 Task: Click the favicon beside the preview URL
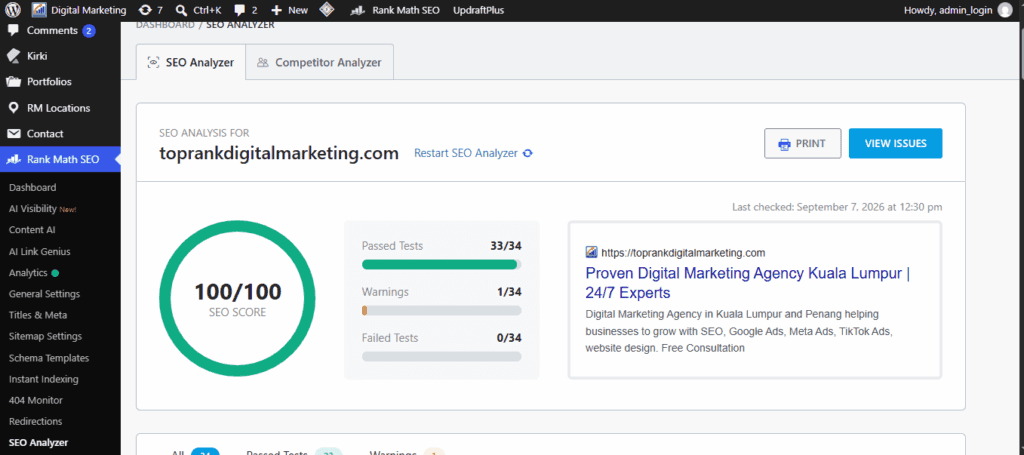tap(592, 252)
